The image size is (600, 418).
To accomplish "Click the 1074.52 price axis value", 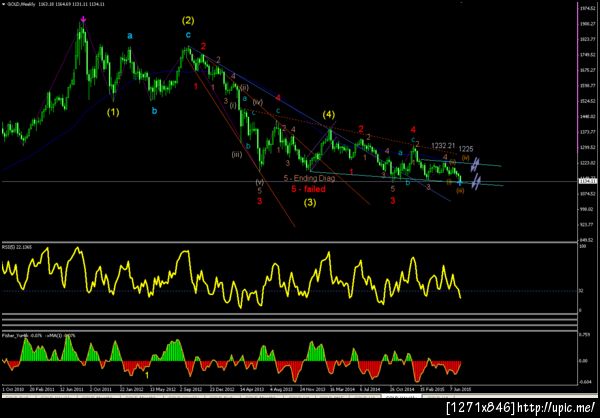I will point(589,194).
